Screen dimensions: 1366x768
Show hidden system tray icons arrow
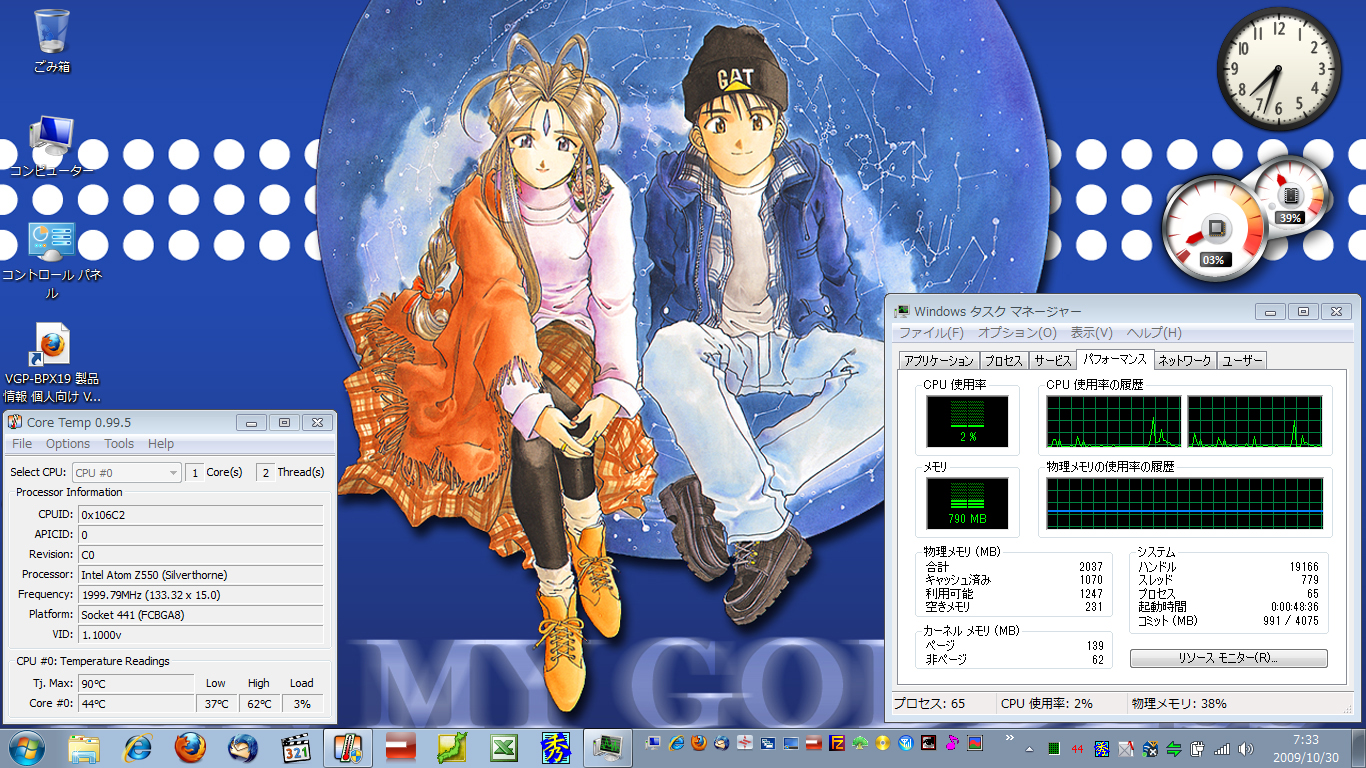coord(1028,748)
